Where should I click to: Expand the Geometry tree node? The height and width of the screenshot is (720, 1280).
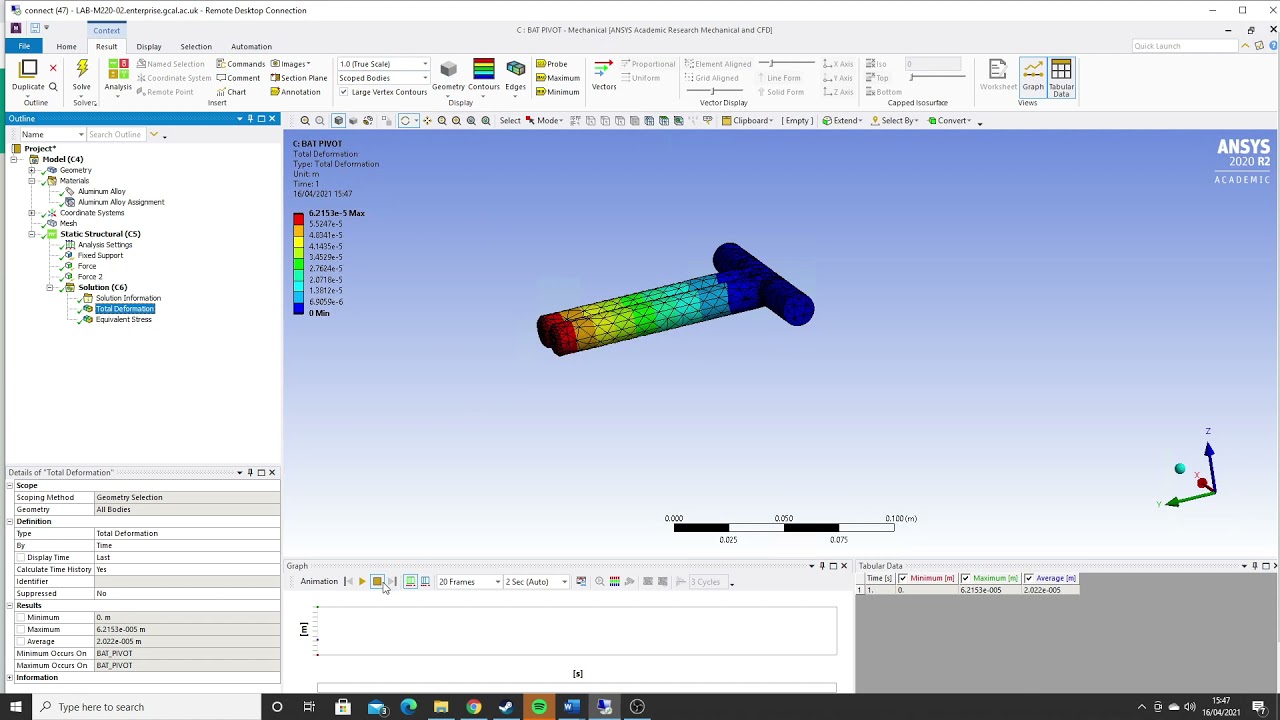(x=32, y=170)
